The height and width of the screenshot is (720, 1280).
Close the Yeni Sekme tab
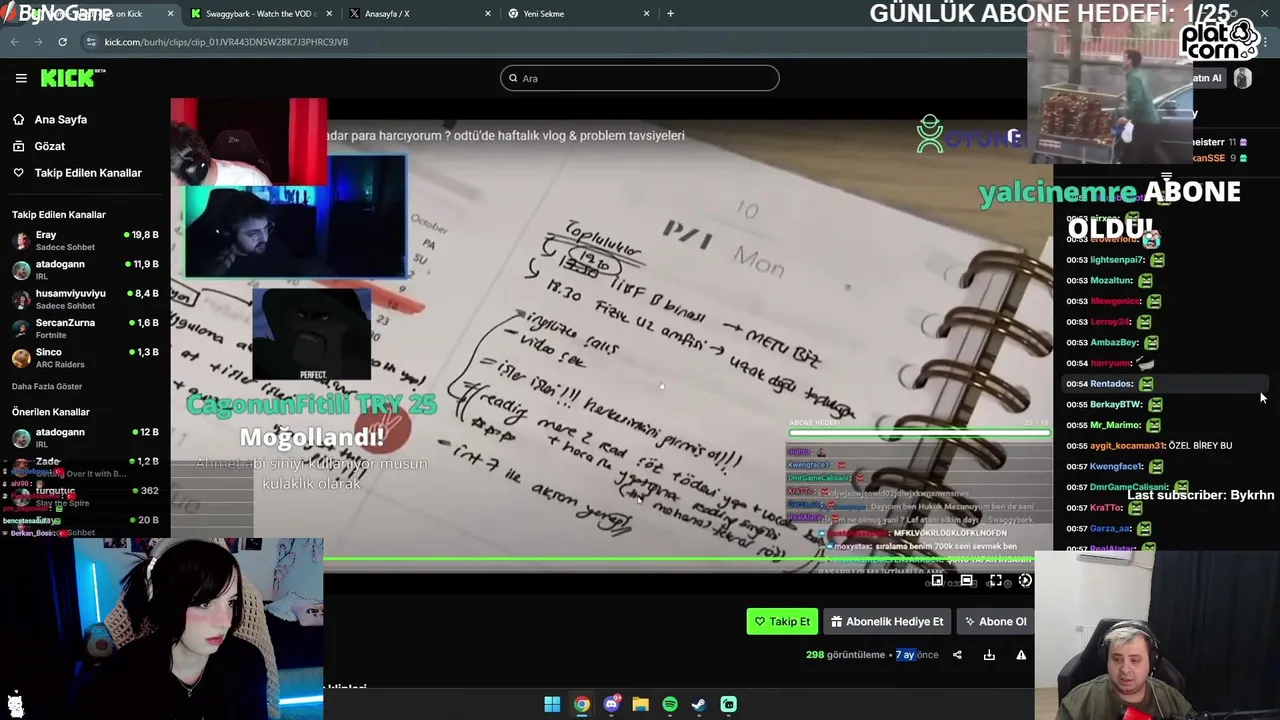coord(646,14)
